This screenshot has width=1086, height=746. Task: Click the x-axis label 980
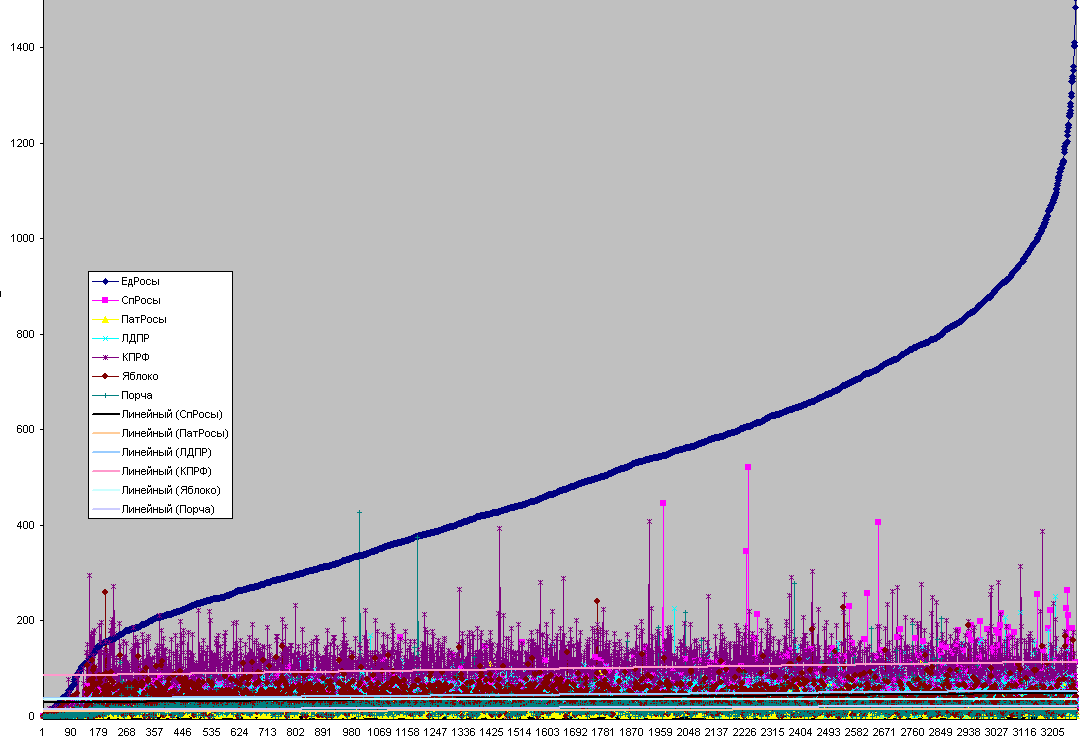pos(351,732)
